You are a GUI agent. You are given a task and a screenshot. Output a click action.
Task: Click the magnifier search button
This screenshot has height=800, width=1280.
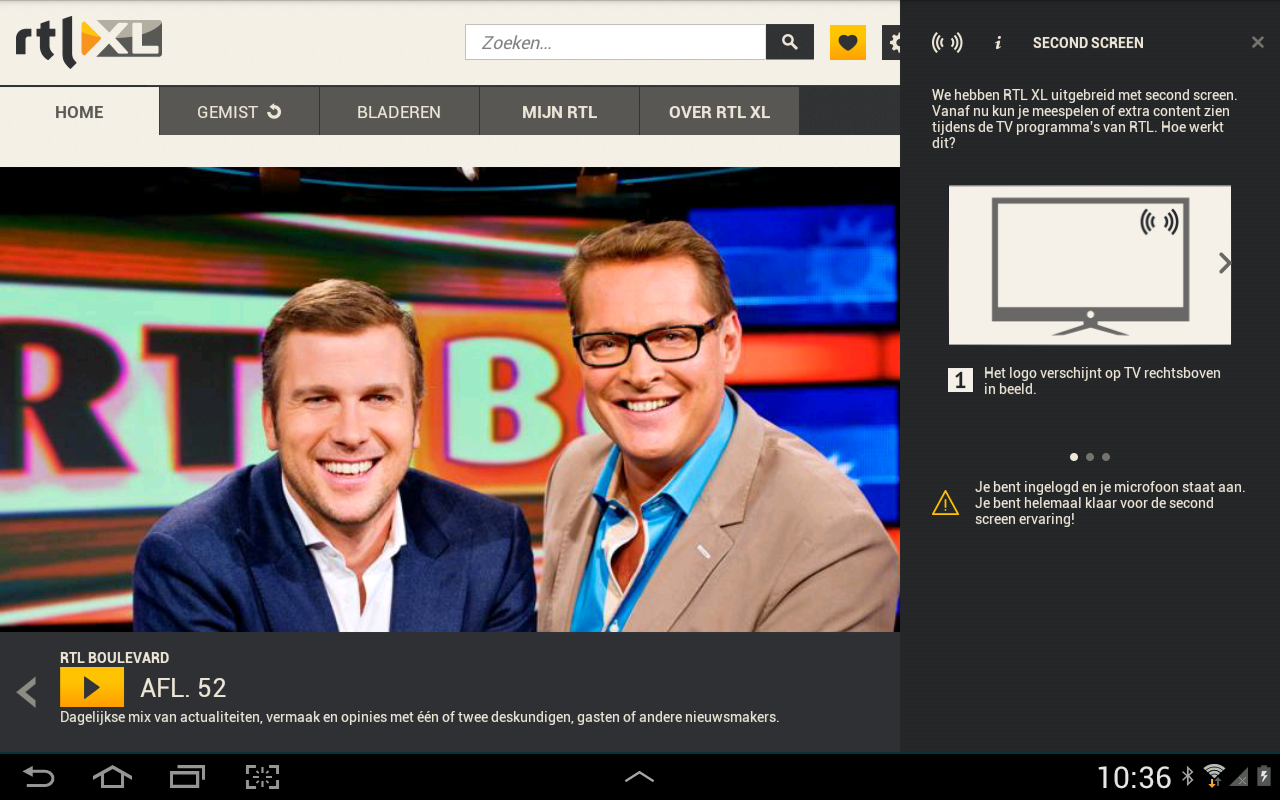point(790,42)
